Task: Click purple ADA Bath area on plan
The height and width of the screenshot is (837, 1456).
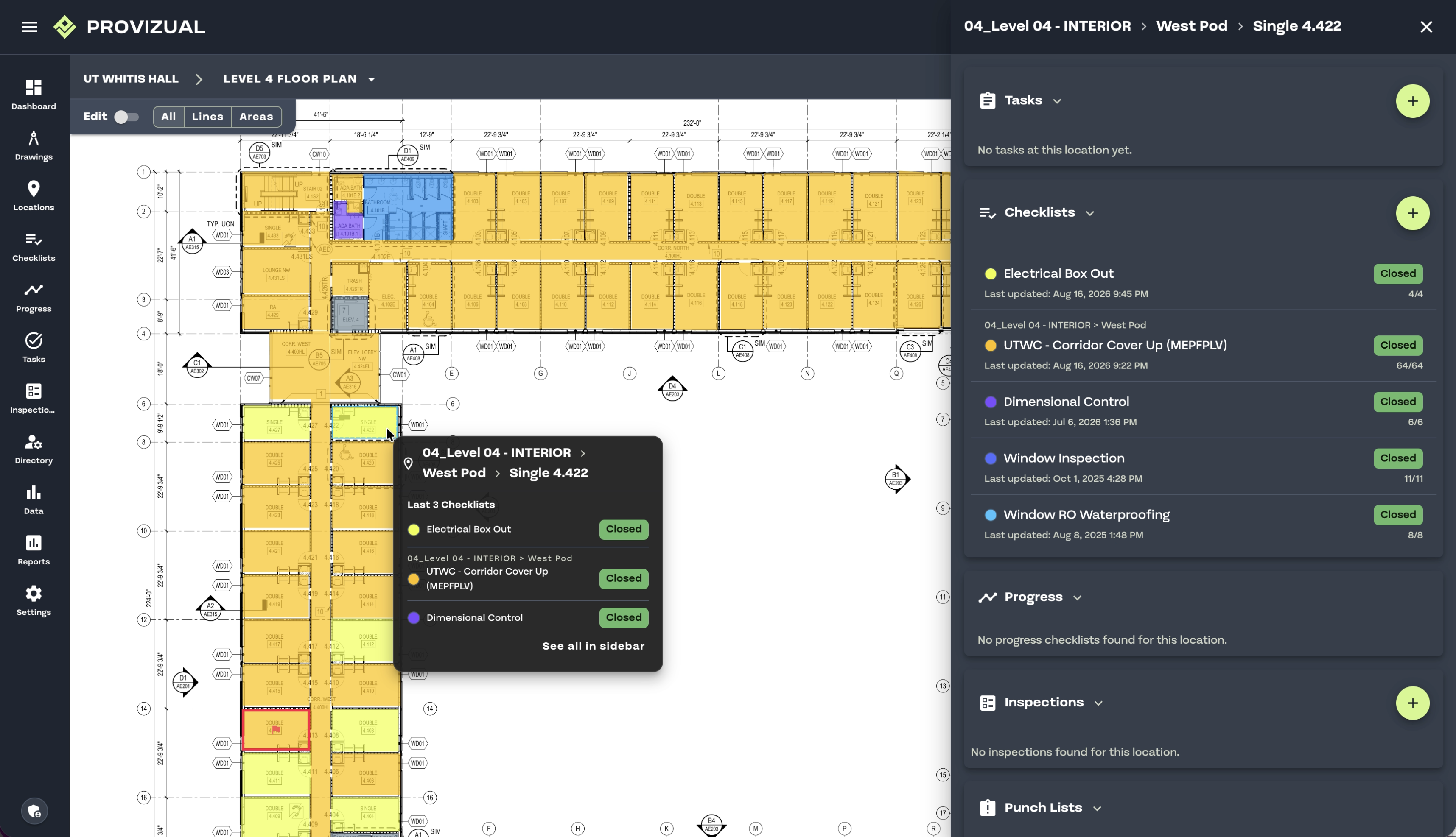Action: (348, 226)
